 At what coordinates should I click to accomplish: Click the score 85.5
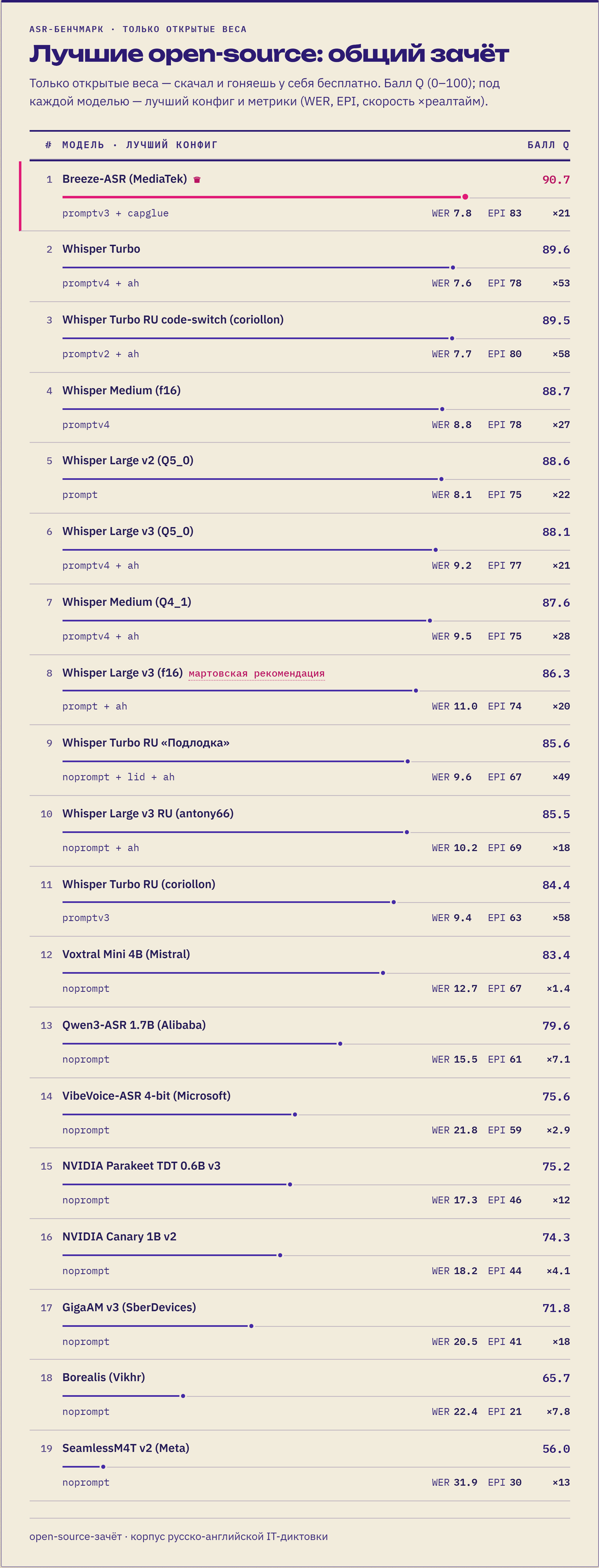click(x=556, y=814)
